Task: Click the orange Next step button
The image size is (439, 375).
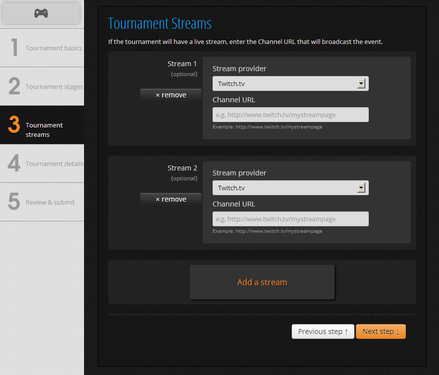Action: pos(381,332)
